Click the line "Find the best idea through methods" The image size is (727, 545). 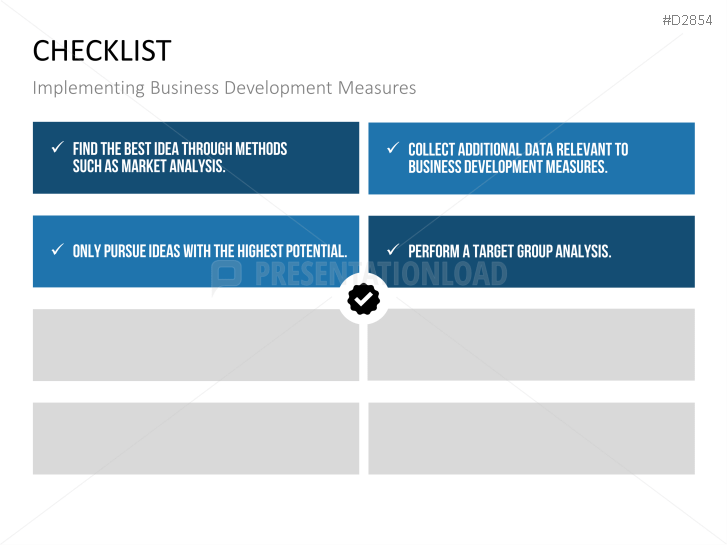coord(180,149)
